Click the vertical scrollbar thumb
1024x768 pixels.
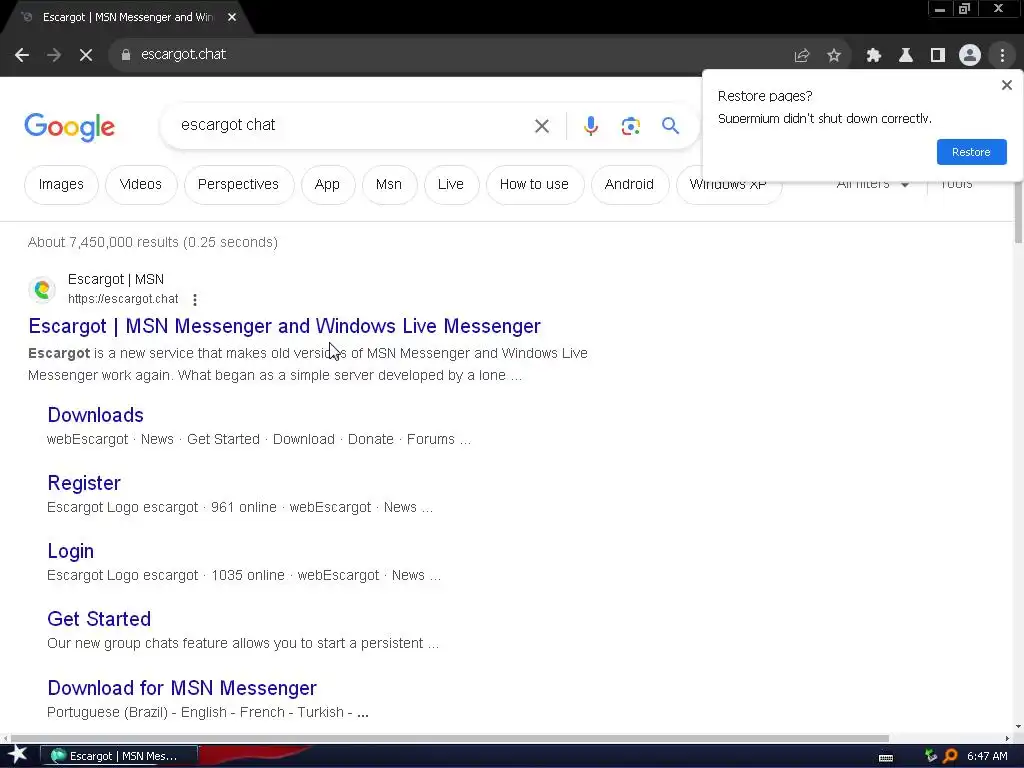1018,212
